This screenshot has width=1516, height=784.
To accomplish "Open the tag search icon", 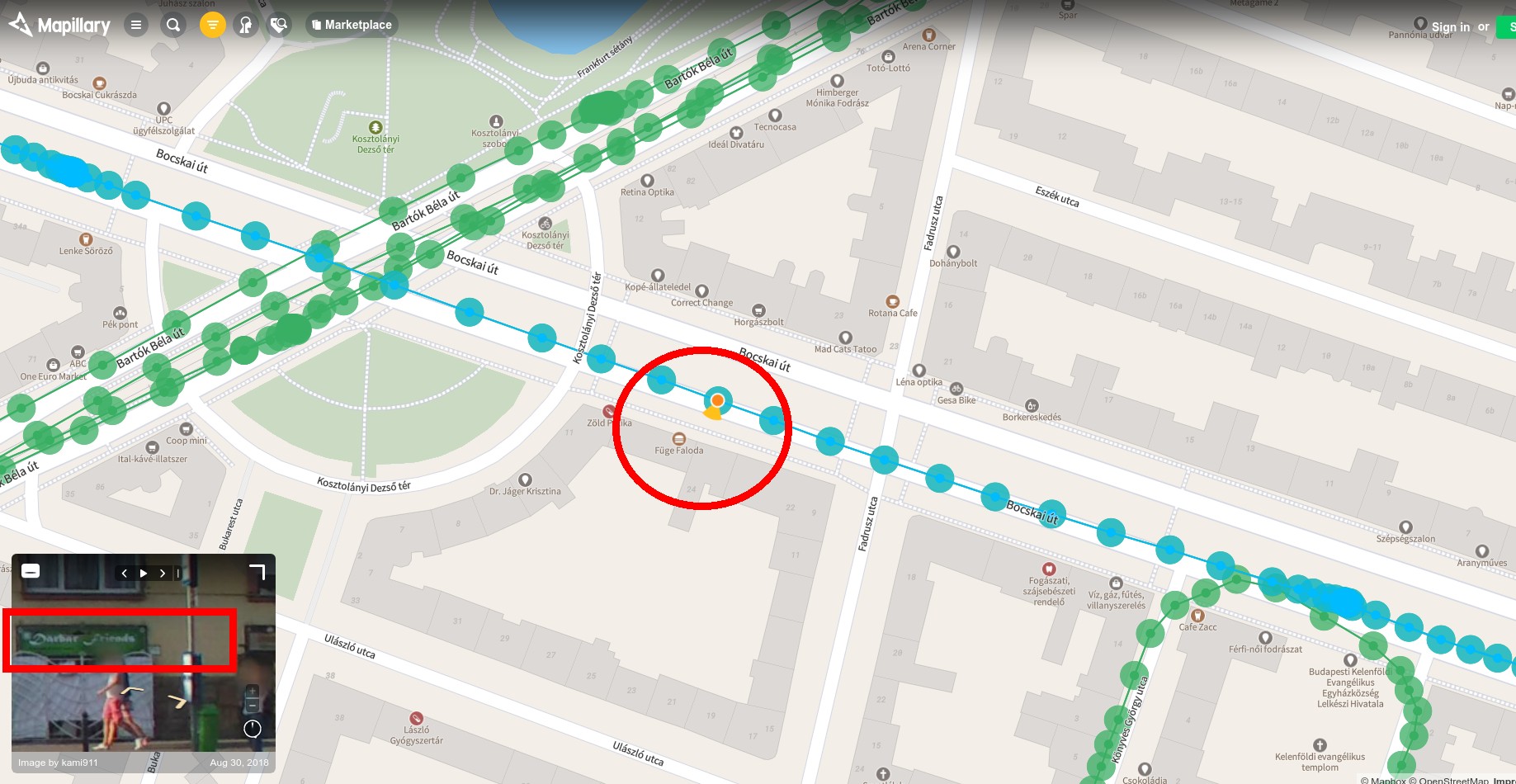I will pyautogui.click(x=279, y=25).
